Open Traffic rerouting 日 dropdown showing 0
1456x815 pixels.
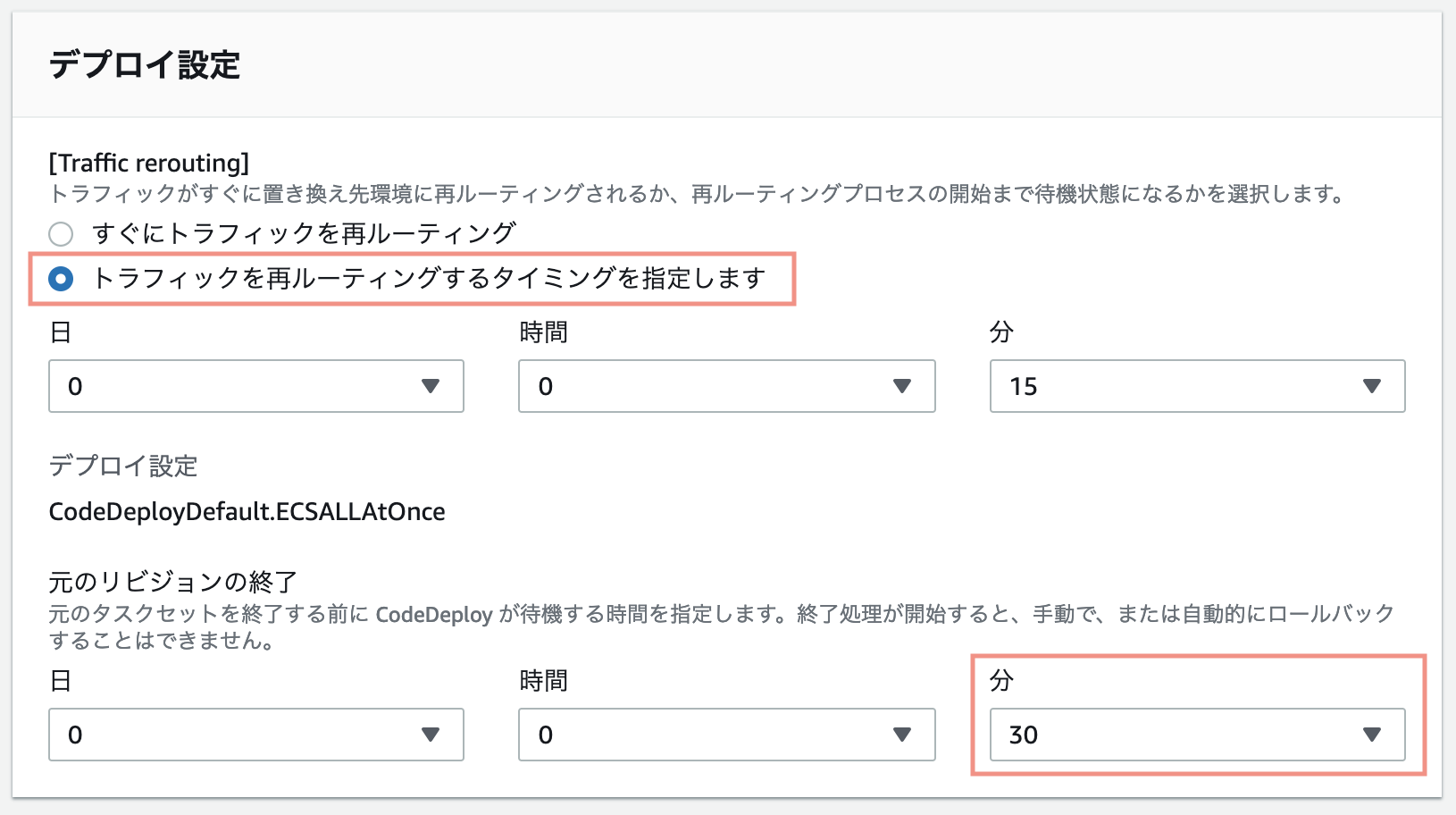click(x=241, y=386)
